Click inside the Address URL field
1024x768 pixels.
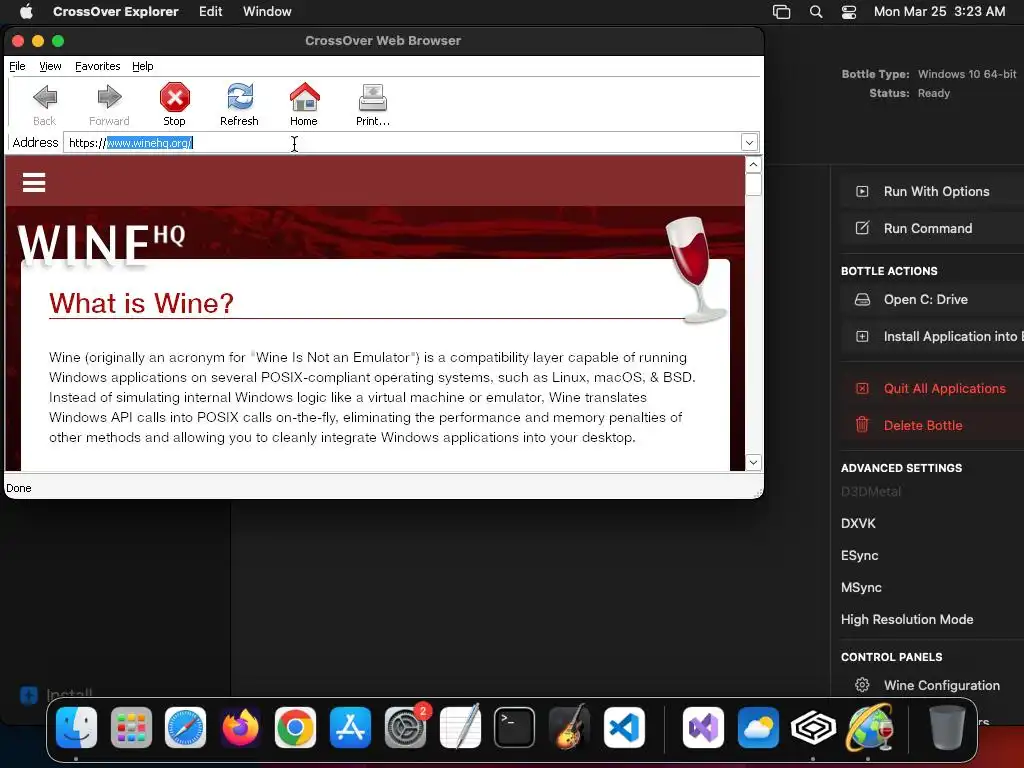click(x=402, y=142)
